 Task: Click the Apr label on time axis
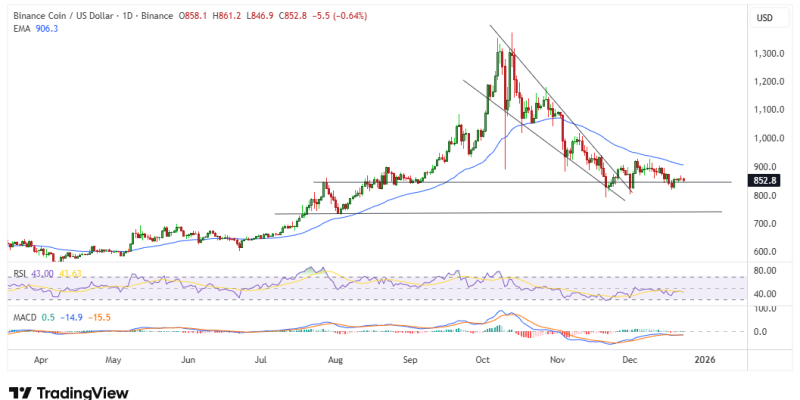tap(40, 358)
